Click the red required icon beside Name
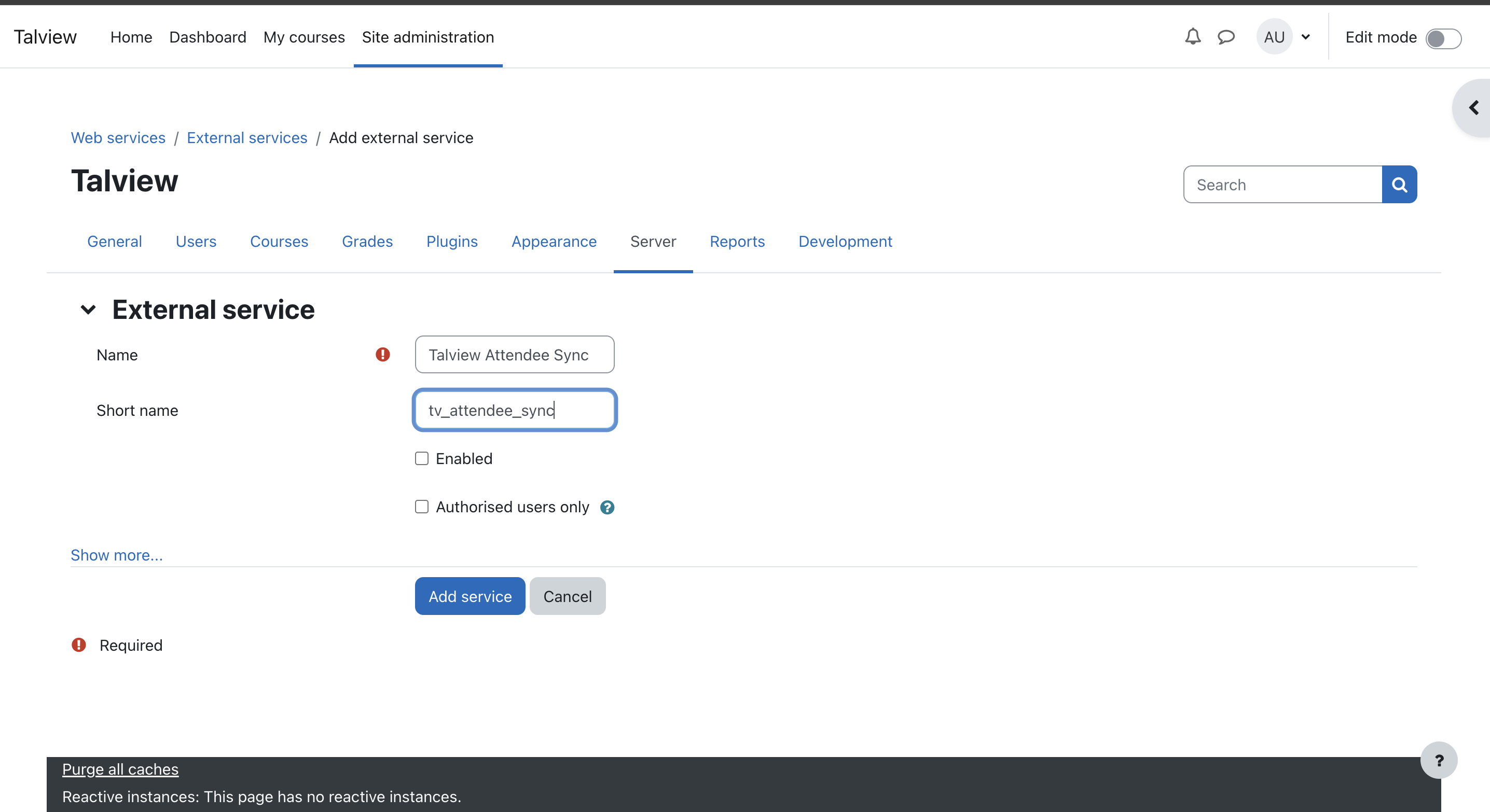Screen dimensions: 1490x812 (x=382, y=354)
